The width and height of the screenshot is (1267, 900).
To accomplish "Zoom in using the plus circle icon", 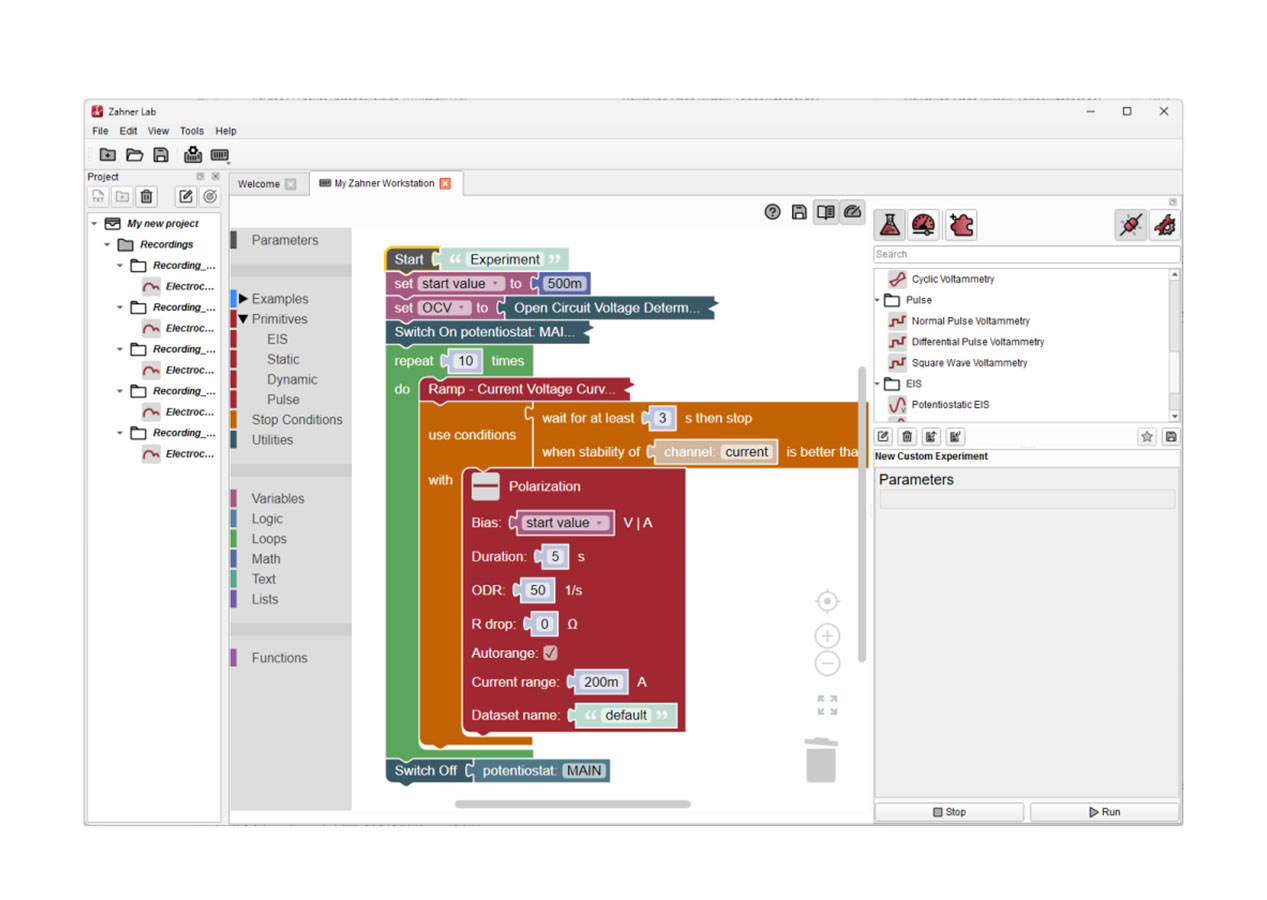I will [x=827, y=636].
